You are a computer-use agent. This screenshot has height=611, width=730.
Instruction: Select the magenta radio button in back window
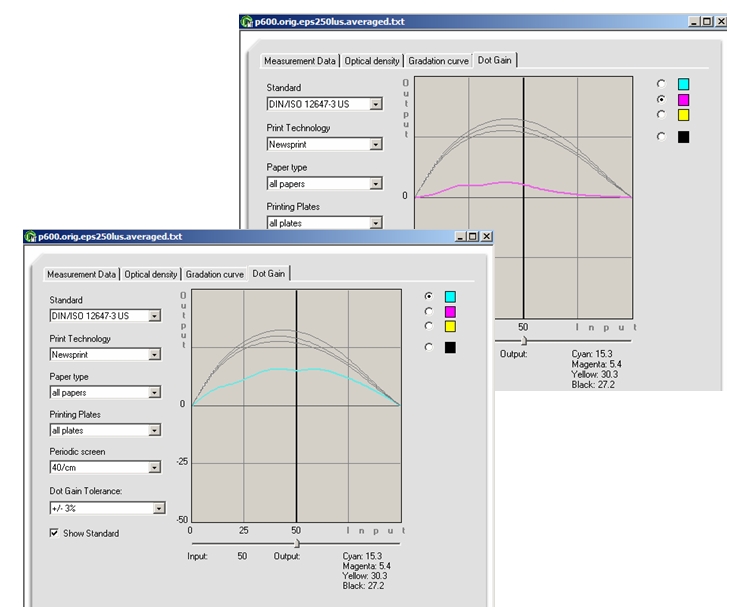point(661,99)
